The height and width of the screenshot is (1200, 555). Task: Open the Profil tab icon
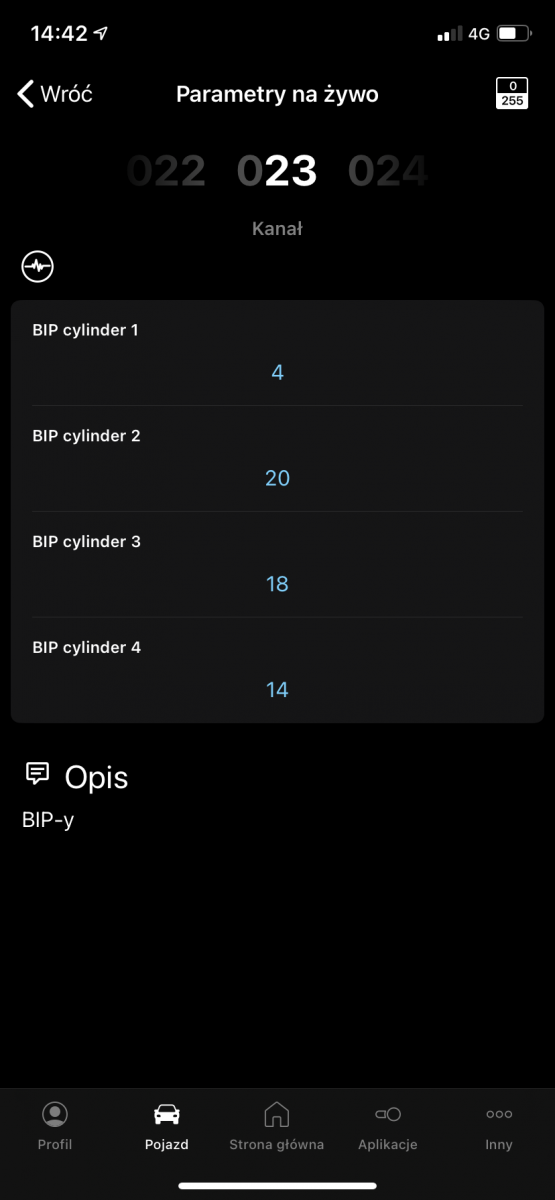coord(55,1114)
